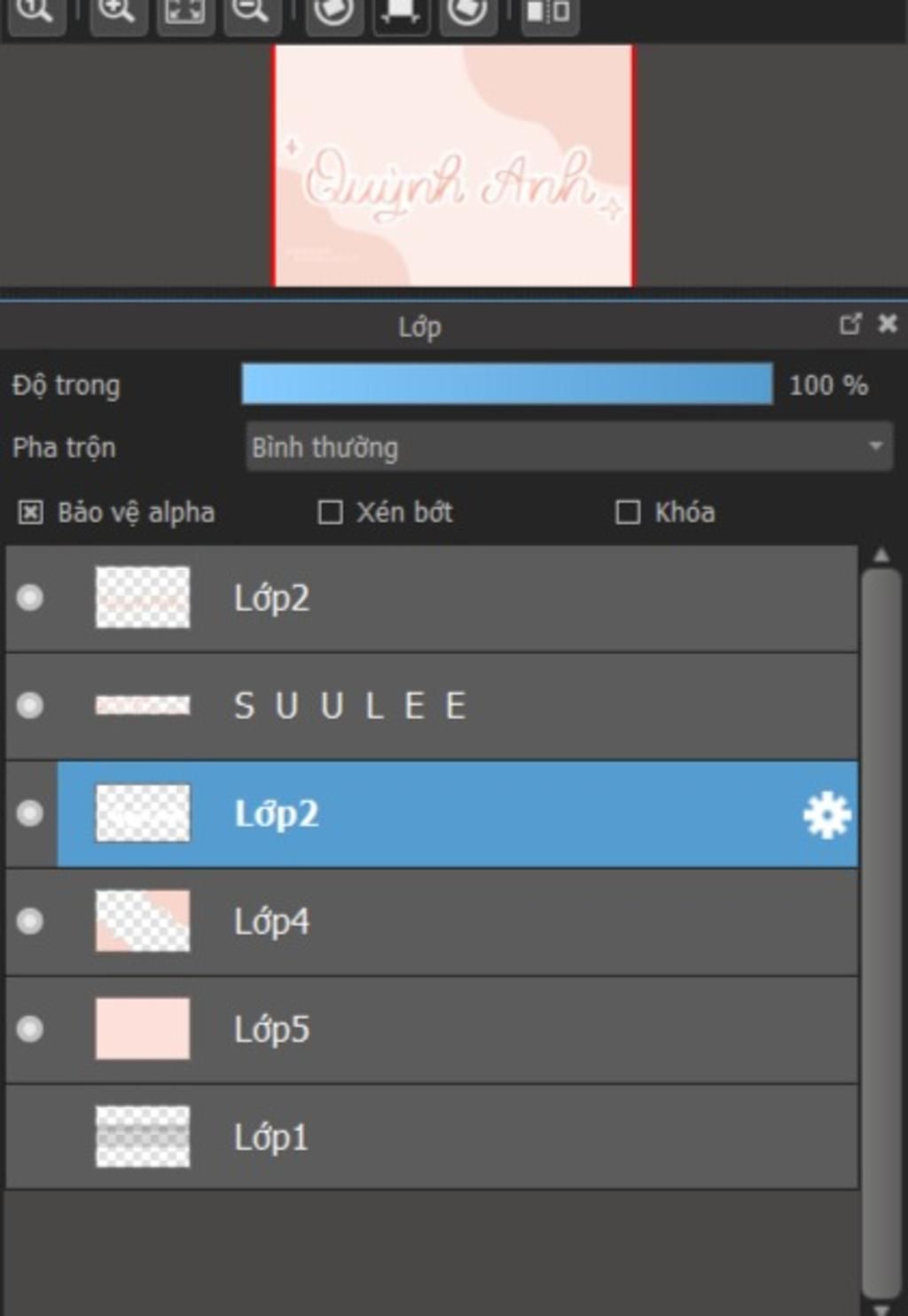
Task: Open settings gear for selected Lớp2 layer
Action: pos(826,815)
